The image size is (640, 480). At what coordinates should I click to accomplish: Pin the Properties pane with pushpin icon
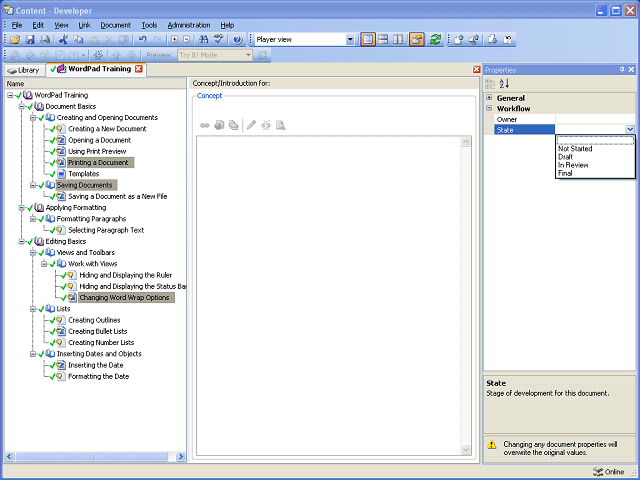(622, 70)
